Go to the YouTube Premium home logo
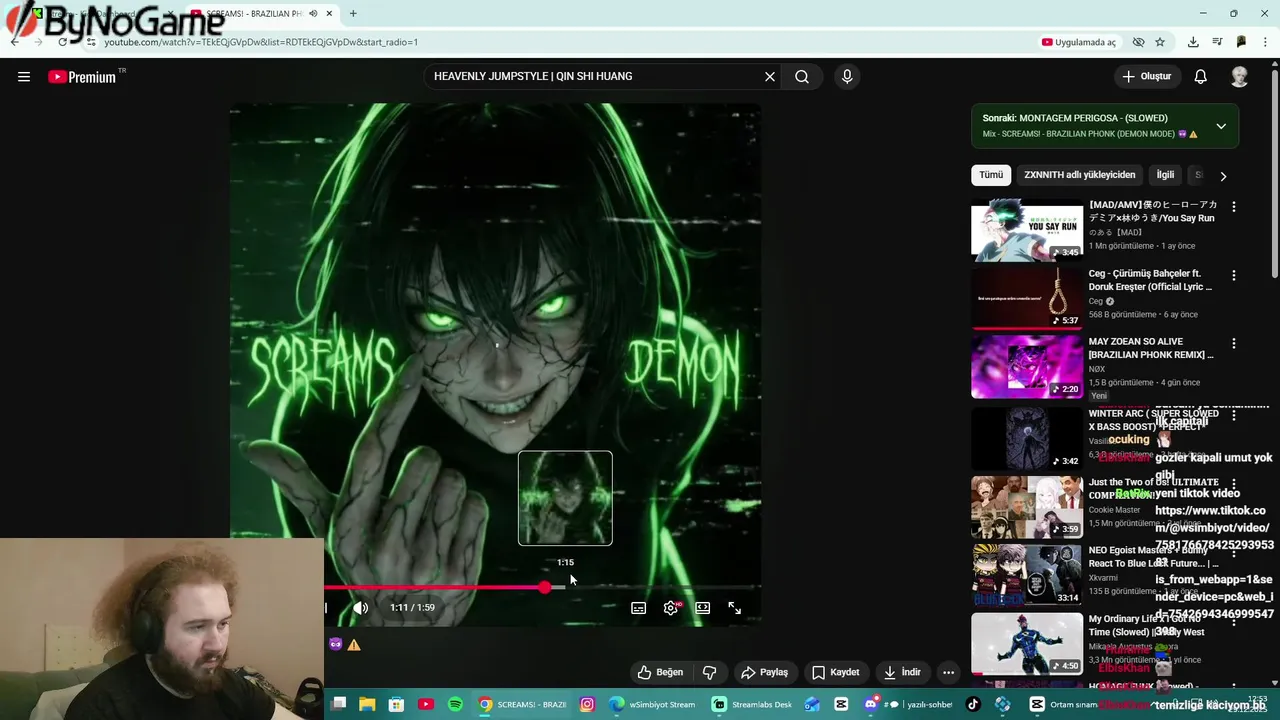This screenshot has height=720, width=1280. 82,77
